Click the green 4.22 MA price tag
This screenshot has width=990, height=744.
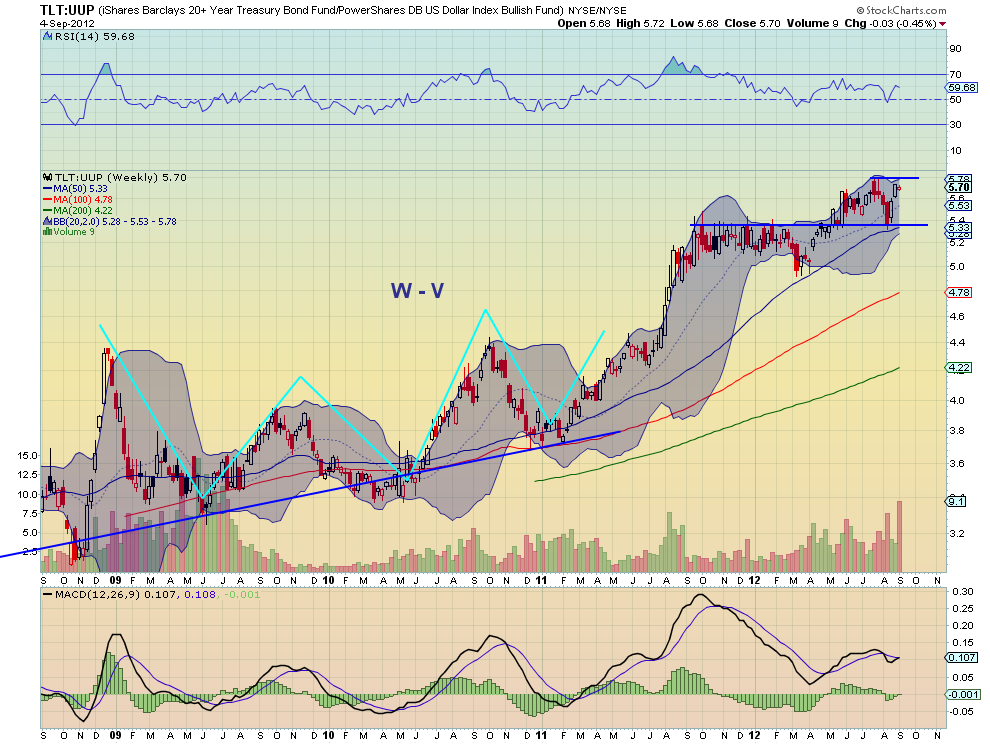tap(960, 368)
